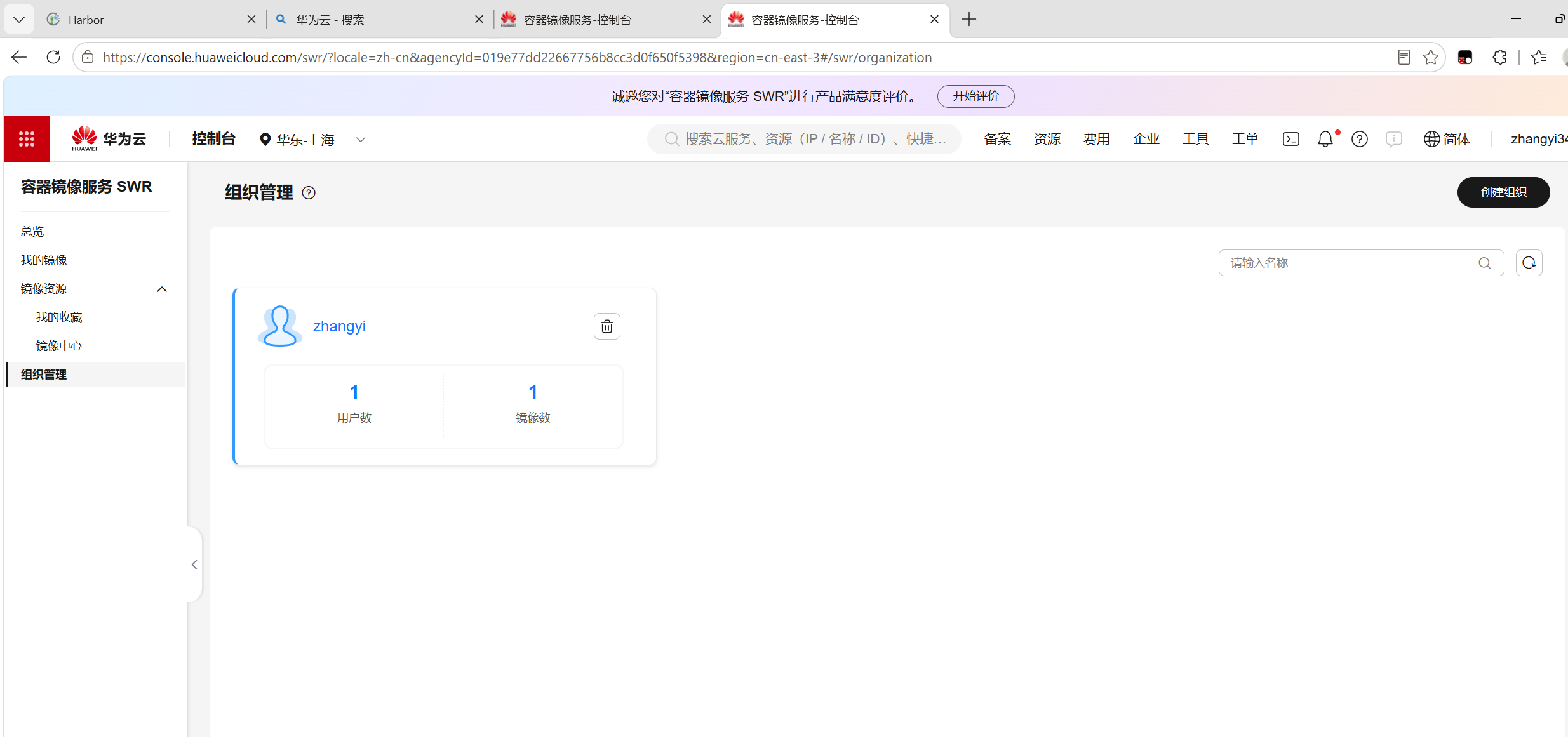This screenshot has width=1568, height=737.
Task: Click the 镜像数 count of 1
Action: point(533,392)
